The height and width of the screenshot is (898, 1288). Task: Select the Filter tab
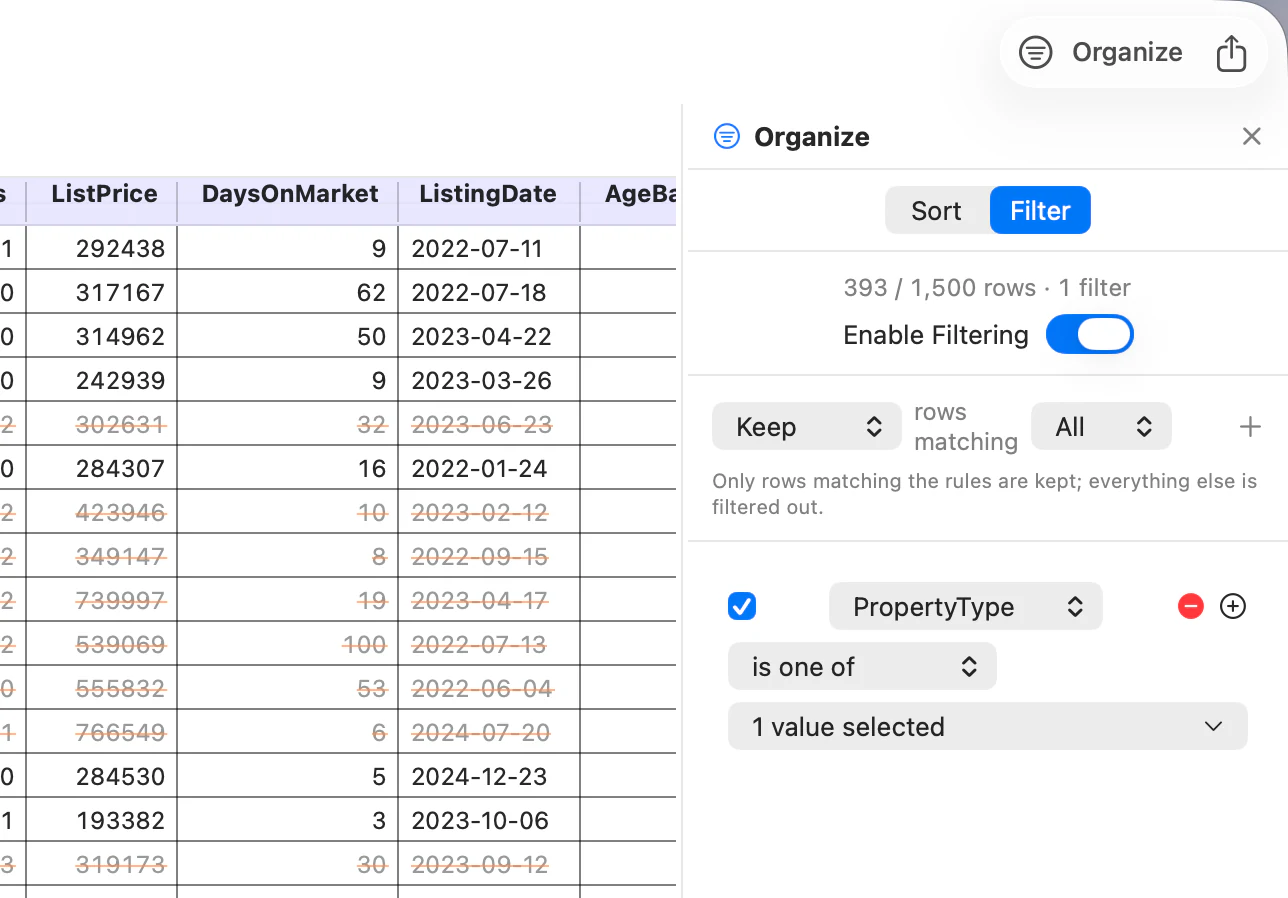point(1040,211)
